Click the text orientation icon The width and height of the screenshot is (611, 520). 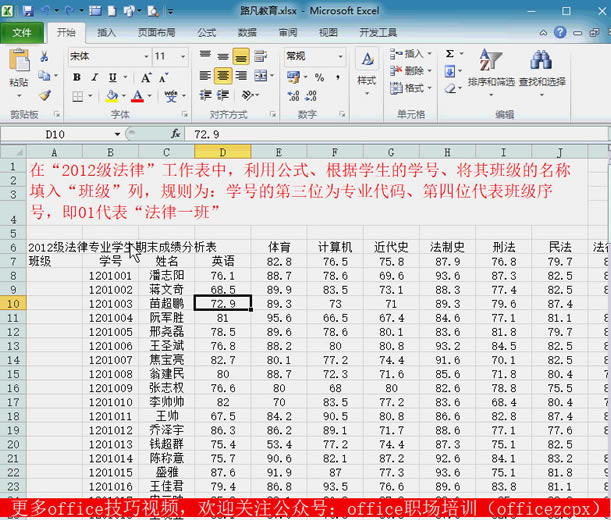[248, 95]
